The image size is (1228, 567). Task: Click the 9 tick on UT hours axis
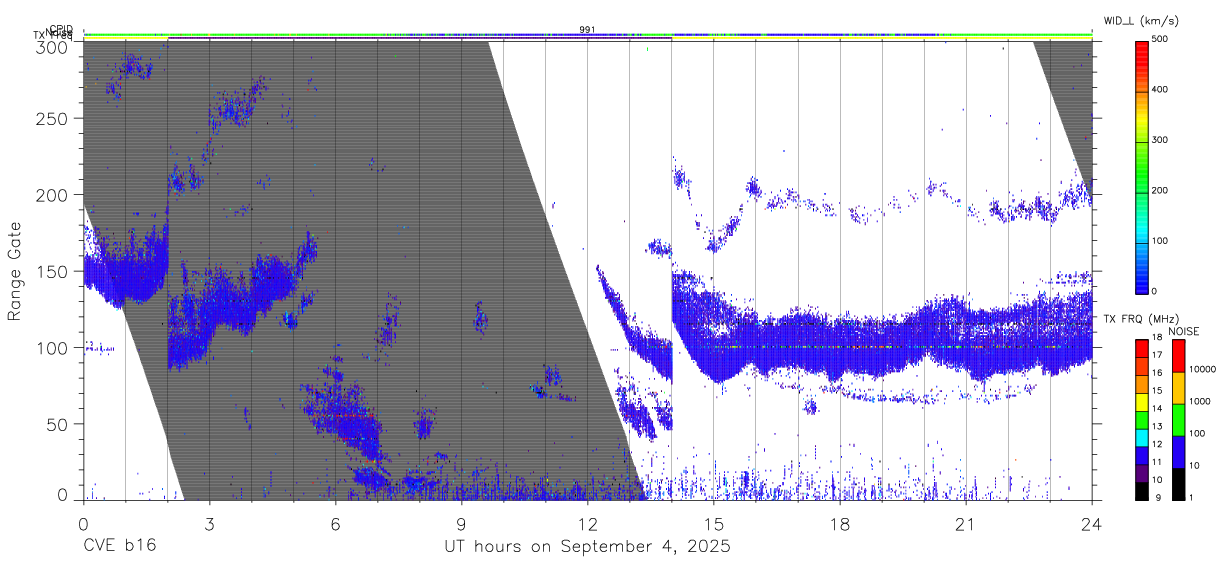pyautogui.click(x=461, y=523)
